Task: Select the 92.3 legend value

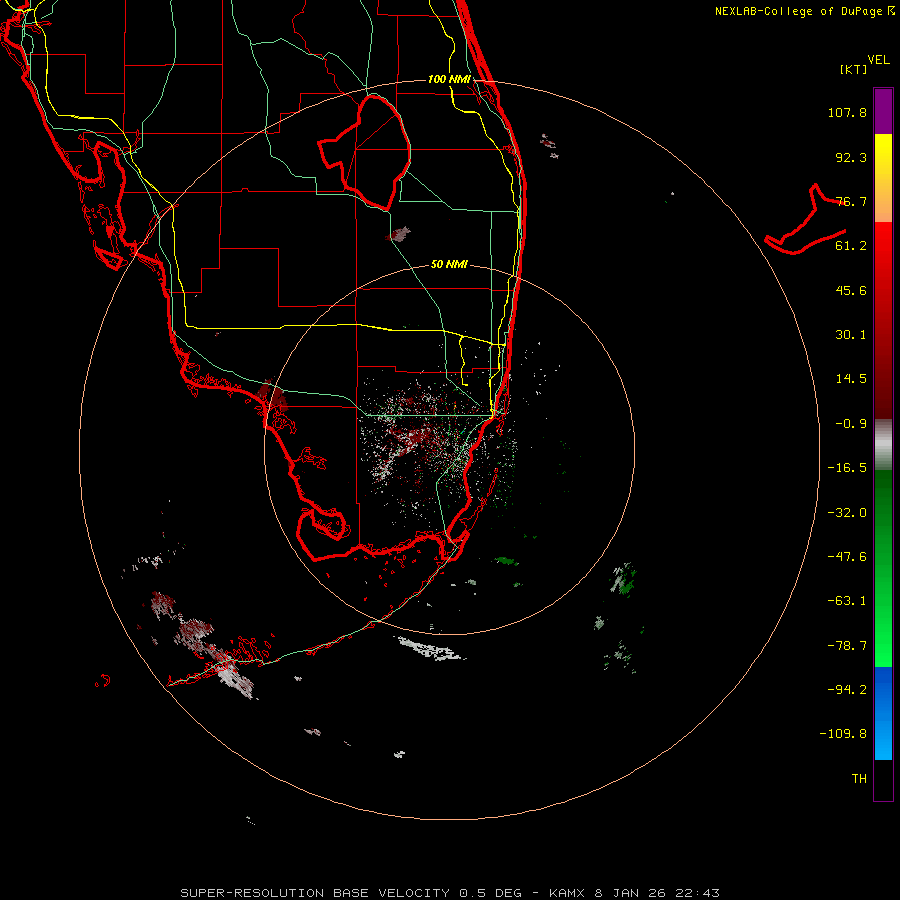Action: 851,157
